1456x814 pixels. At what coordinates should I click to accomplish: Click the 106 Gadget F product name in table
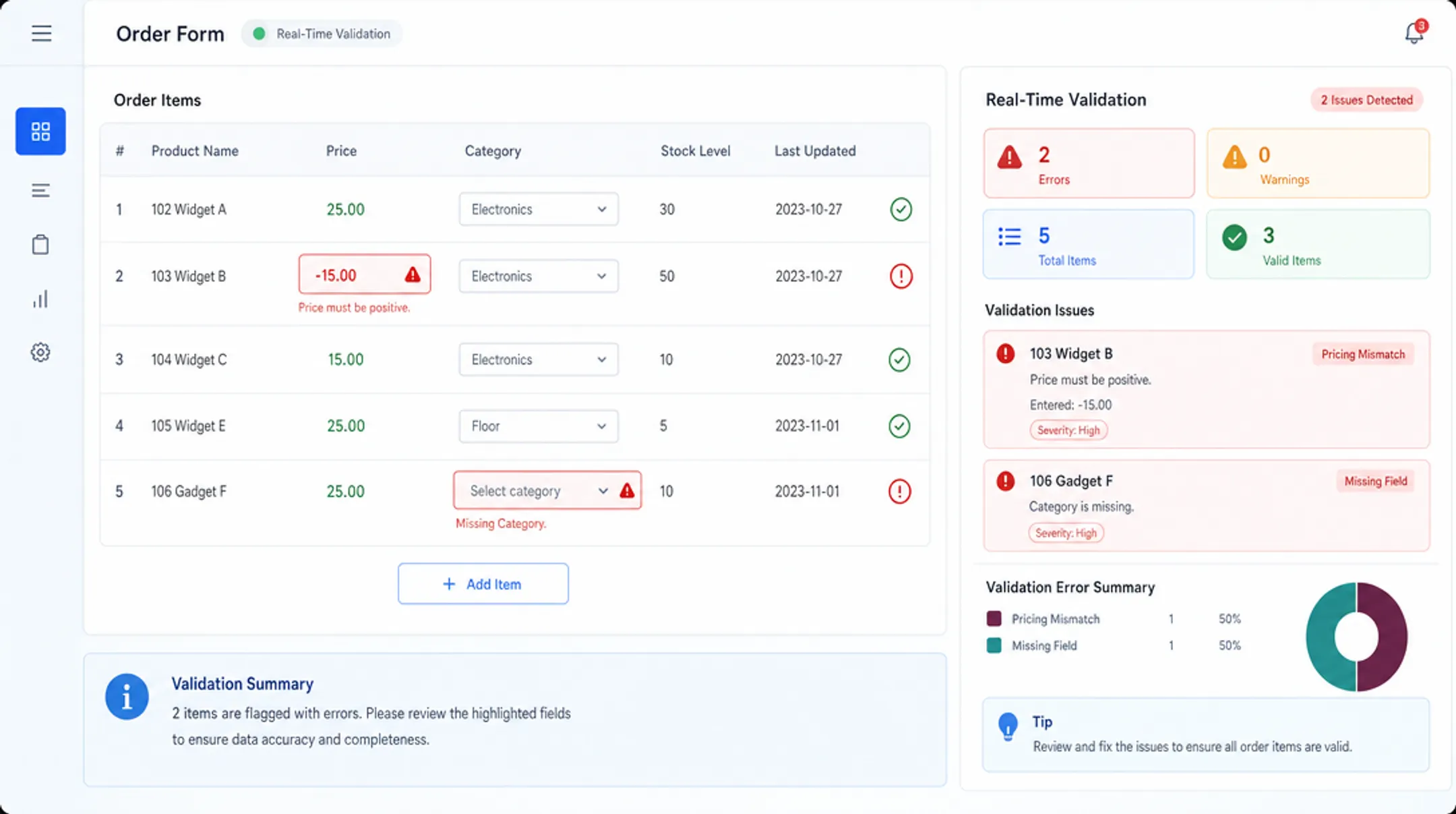click(189, 491)
